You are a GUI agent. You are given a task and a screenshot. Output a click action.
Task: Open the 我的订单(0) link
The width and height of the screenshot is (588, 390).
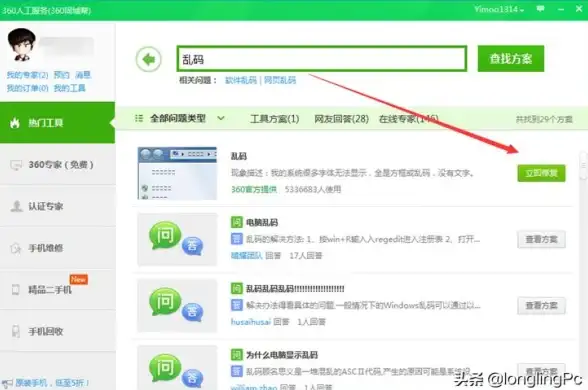click(27, 88)
